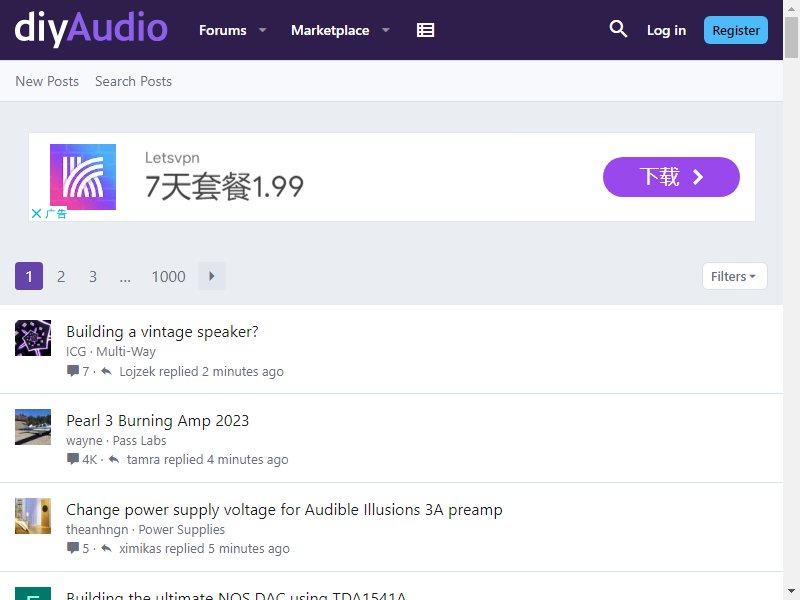Open thread Building the ultimate NOS DAC
Image resolution: width=800 pixels, height=600 pixels.
(236, 595)
